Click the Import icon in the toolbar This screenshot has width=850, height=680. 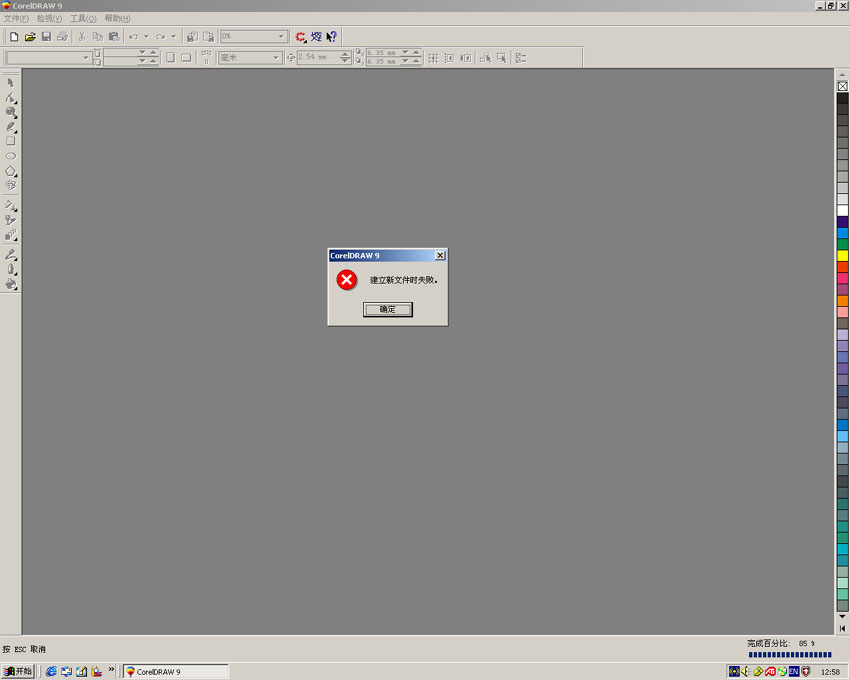click(192, 37)
